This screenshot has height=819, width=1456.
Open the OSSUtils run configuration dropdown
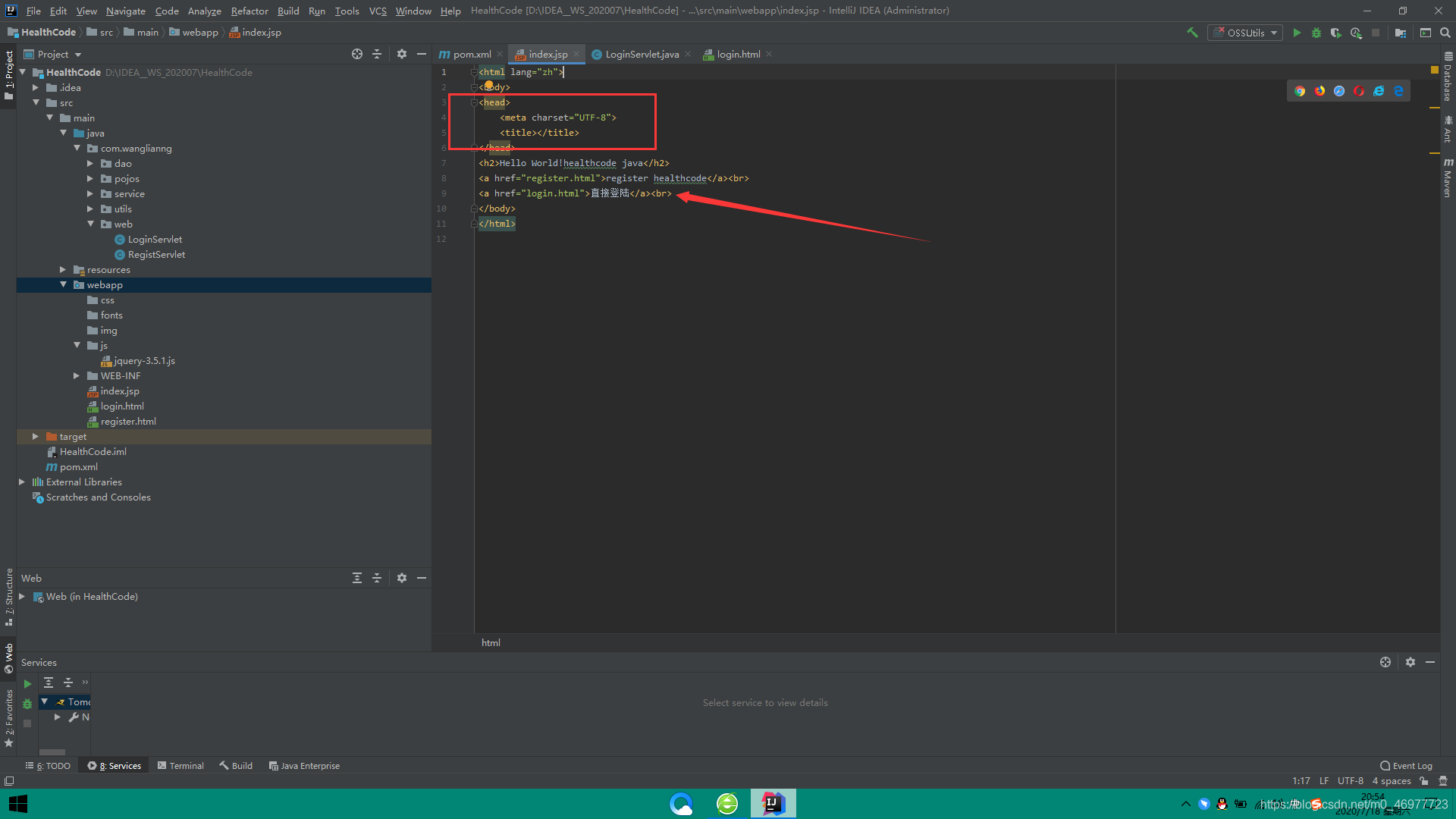pyautogui.click(x=1246, y=33)
